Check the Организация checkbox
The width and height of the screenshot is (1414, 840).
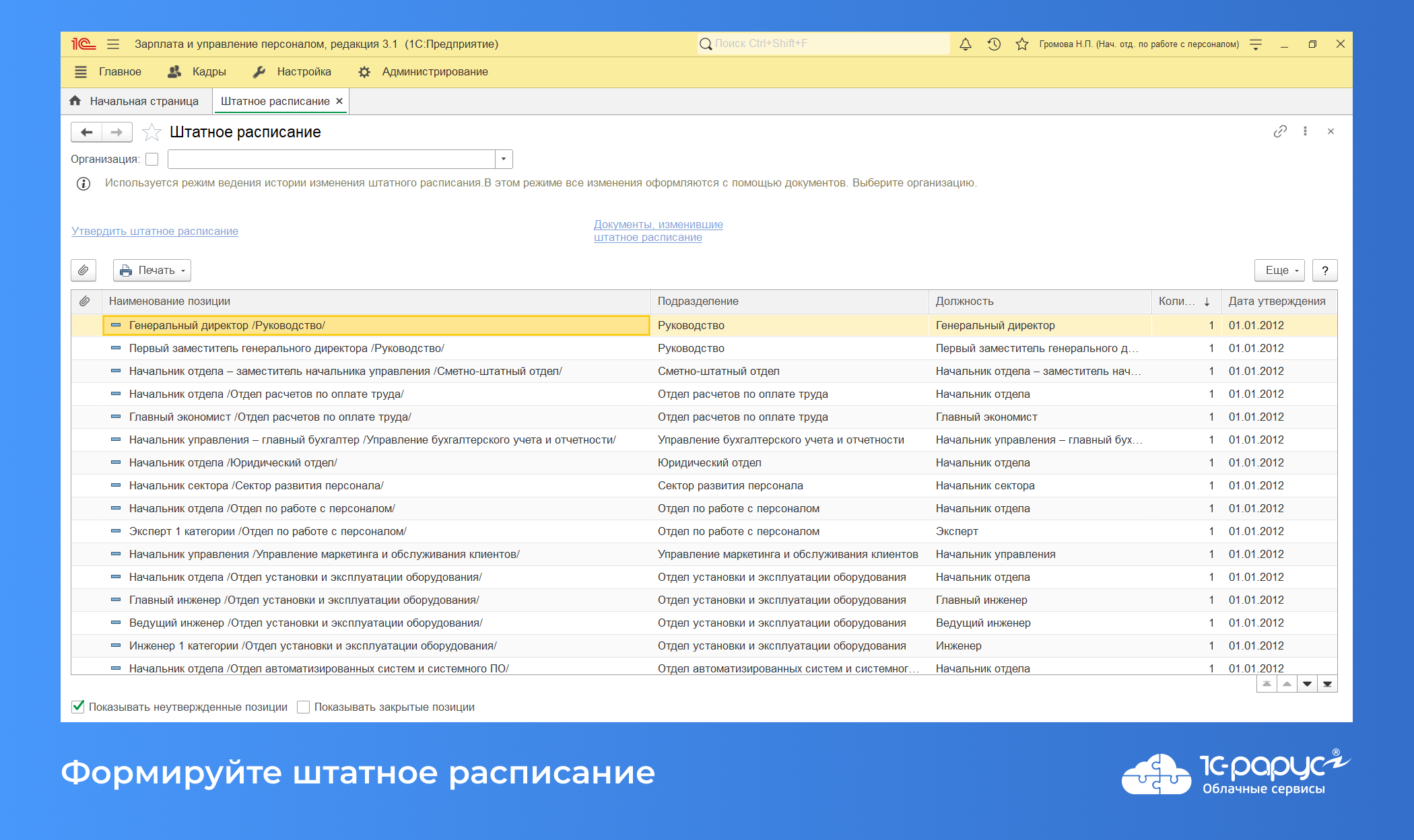152,159
